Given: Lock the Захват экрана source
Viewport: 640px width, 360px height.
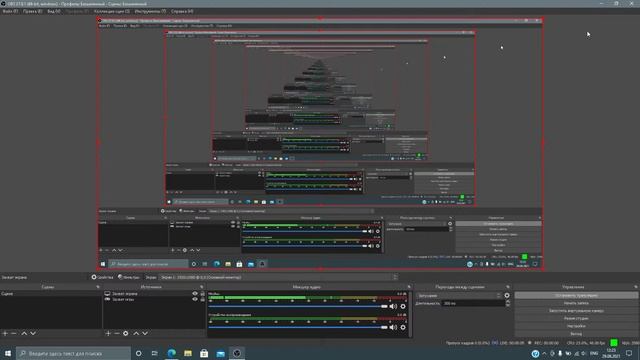Looking at the screenshot, I should point(202,293).
